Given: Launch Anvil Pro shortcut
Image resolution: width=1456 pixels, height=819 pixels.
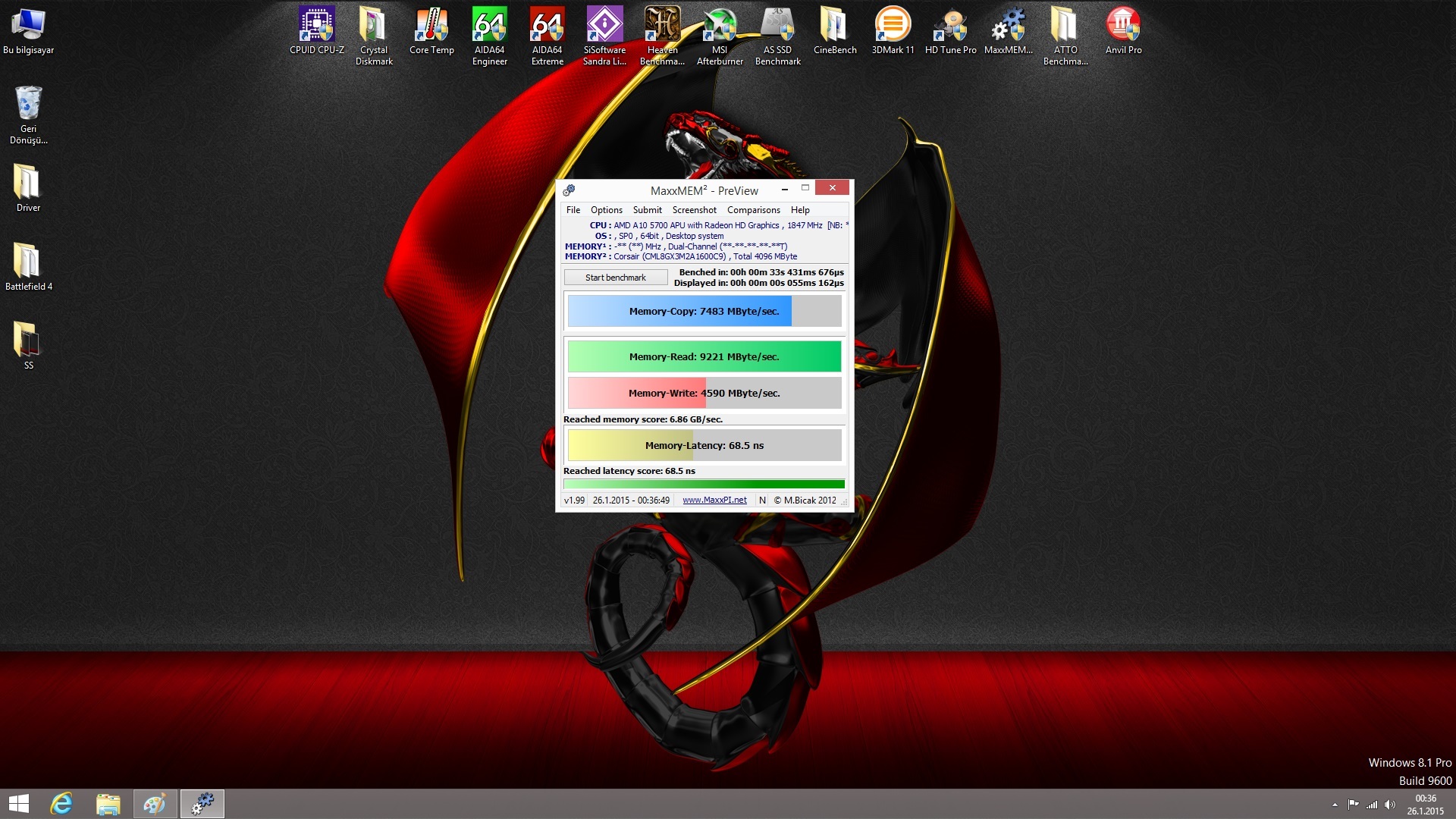Looking at the screenshot, I should [1123, 31].
